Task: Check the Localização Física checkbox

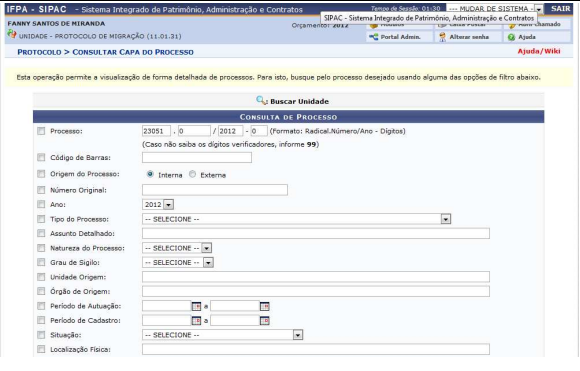Action: [41, 349]
